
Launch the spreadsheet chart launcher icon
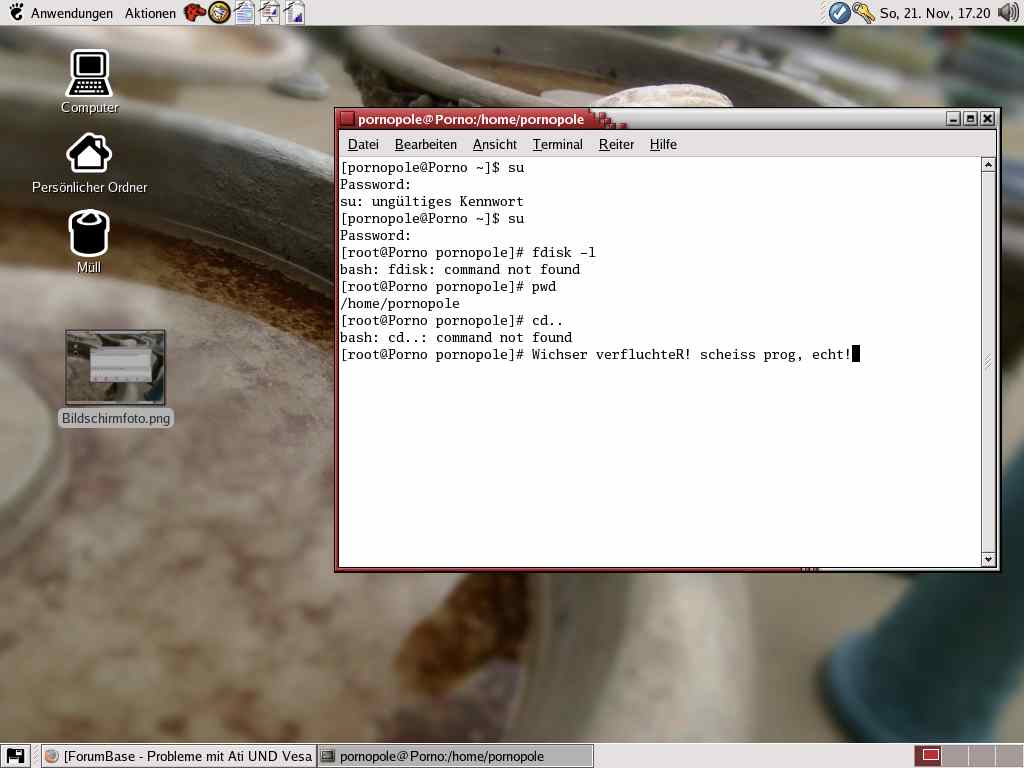coord(294,12)
